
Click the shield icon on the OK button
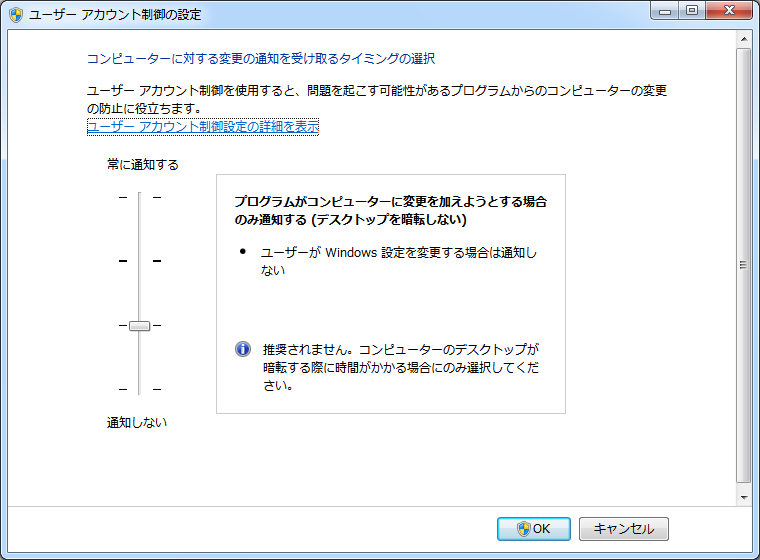coord(523,529)
